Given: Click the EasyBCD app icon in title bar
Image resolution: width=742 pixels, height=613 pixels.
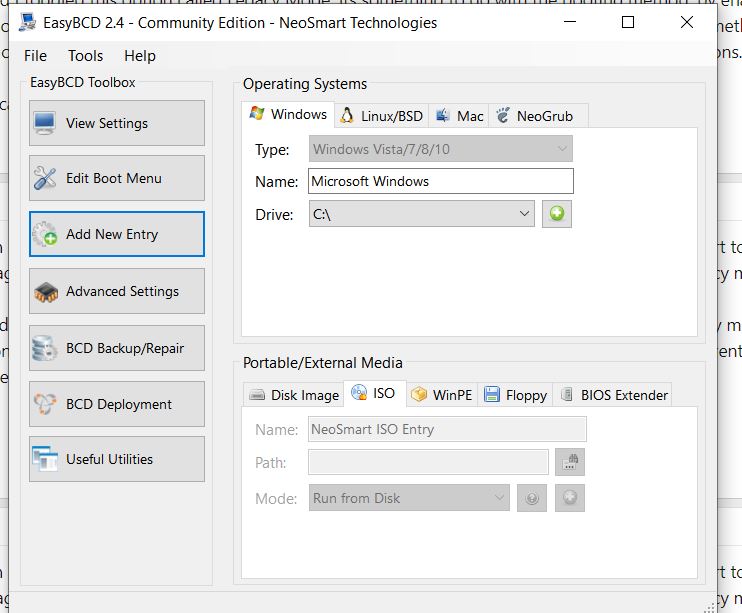Looking at the screenshot, I should click(27, 22).
